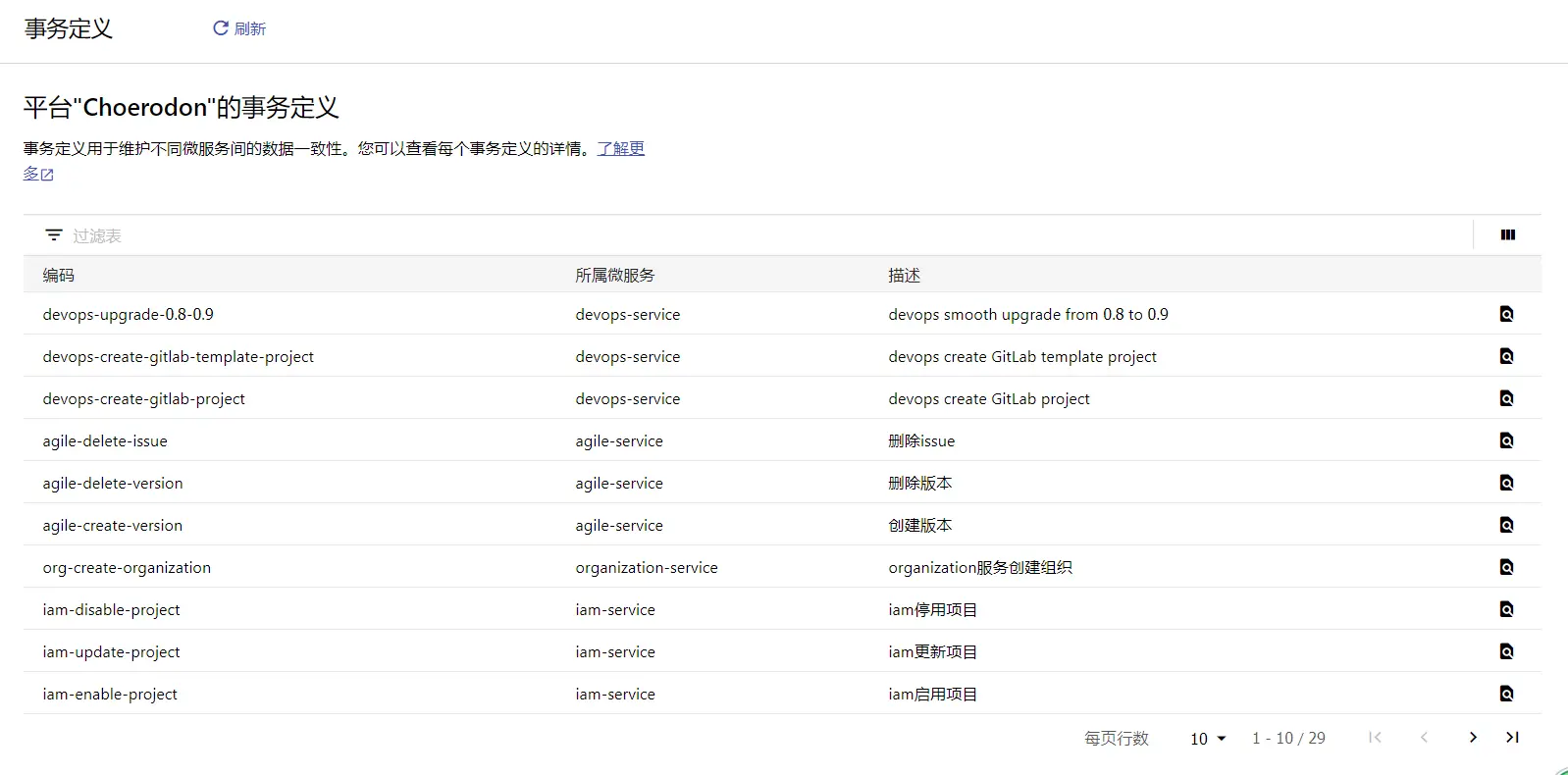Open detail icon for devops-create-gitlab-template-project

(x=1506, y=356)
